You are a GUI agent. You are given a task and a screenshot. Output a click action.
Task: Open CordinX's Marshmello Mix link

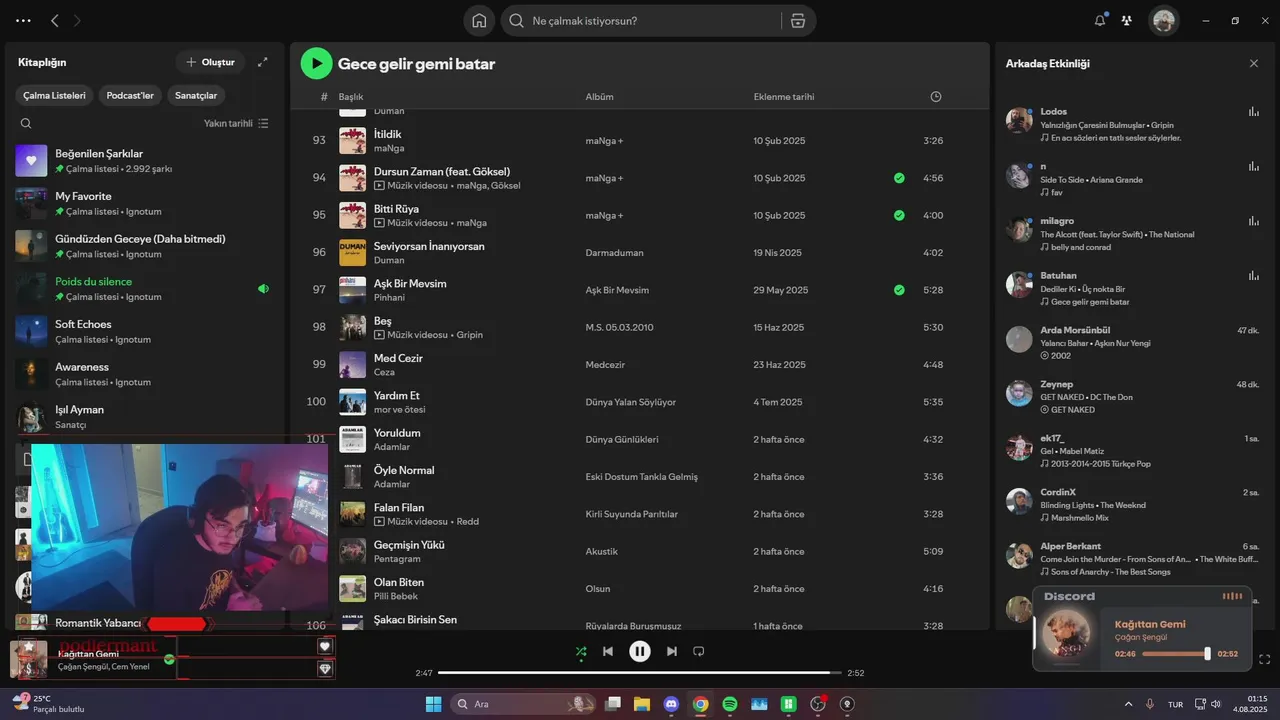click(1079, 518)
